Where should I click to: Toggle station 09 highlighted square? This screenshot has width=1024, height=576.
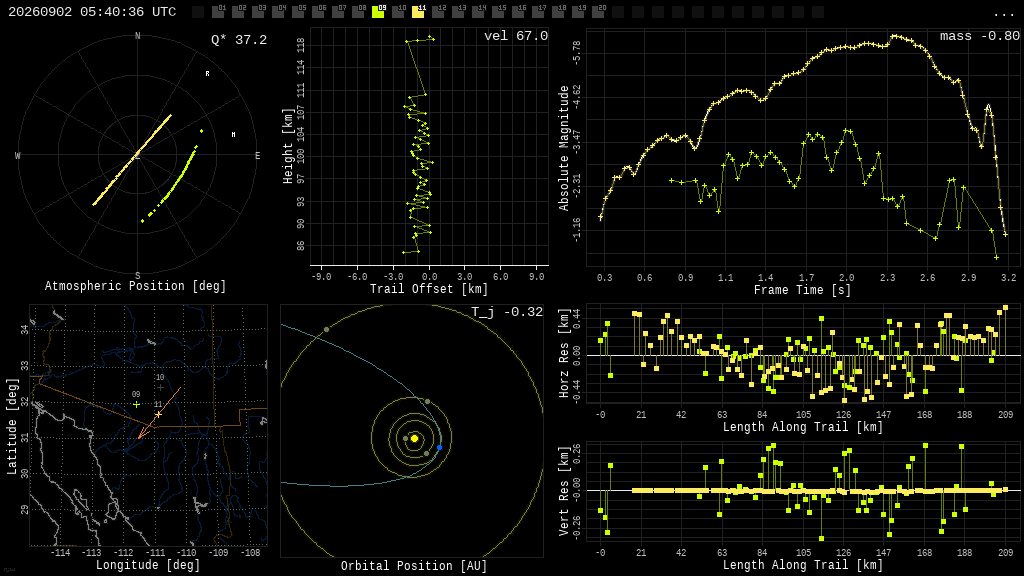pos(379,12)
